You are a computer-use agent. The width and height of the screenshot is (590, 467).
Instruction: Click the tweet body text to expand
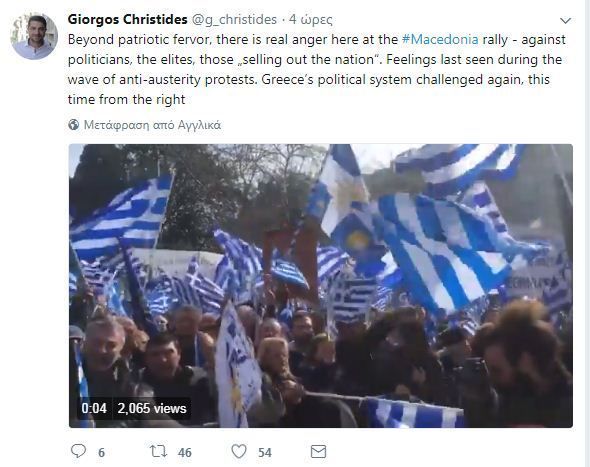316,70
